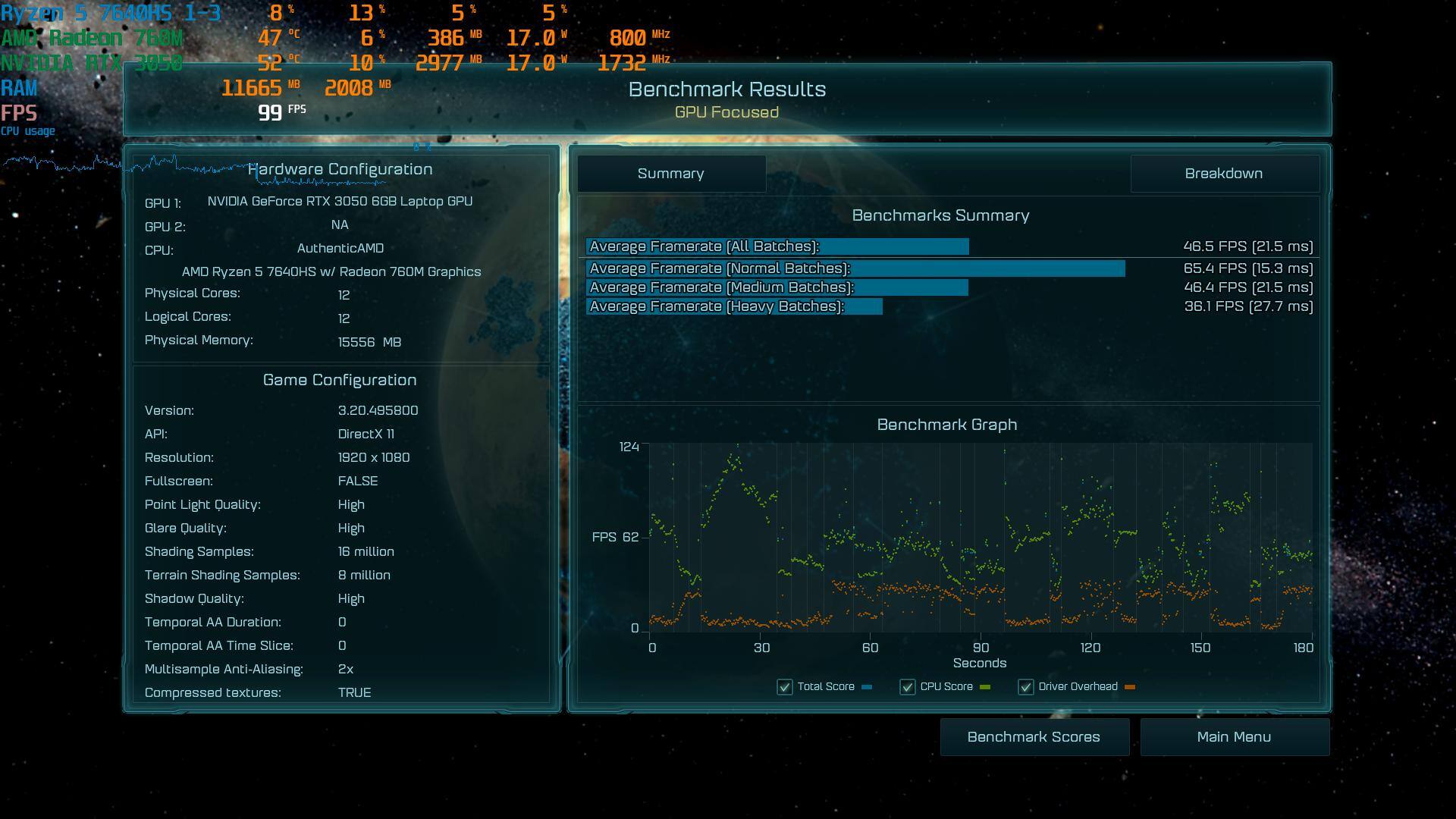
Task: Select the GPU 1 RTX 3050 name text
Action: pyautogui.click(x=340, y=201)
